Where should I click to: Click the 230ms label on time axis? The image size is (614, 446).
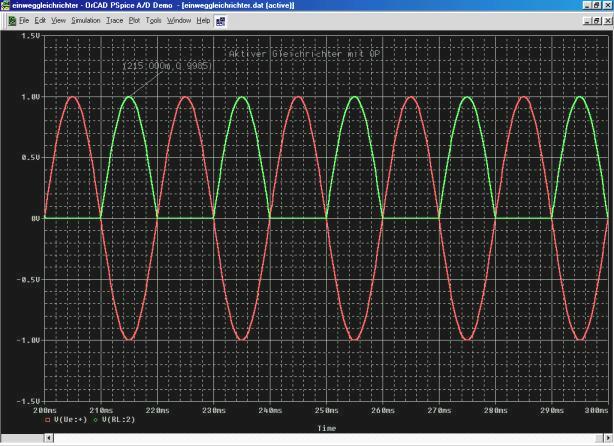pyautogui.click(x=214, y=410)
